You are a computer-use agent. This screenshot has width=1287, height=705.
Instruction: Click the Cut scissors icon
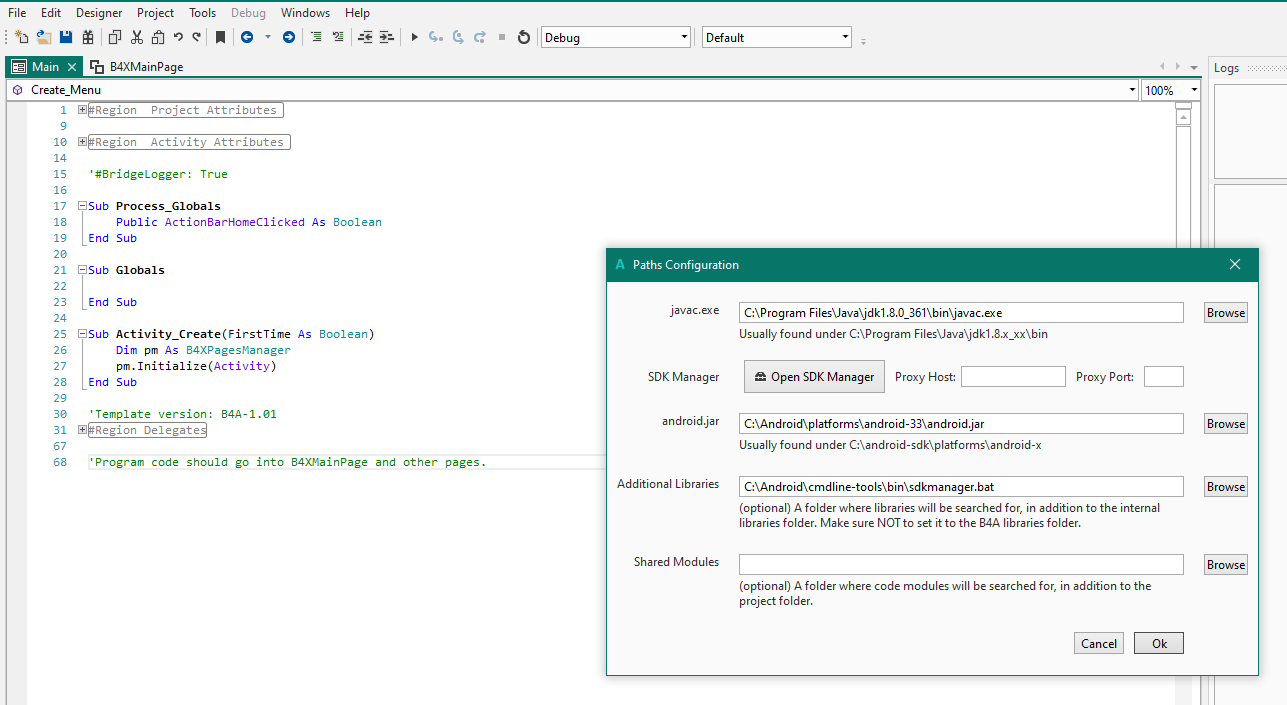(x=137, y=37)
